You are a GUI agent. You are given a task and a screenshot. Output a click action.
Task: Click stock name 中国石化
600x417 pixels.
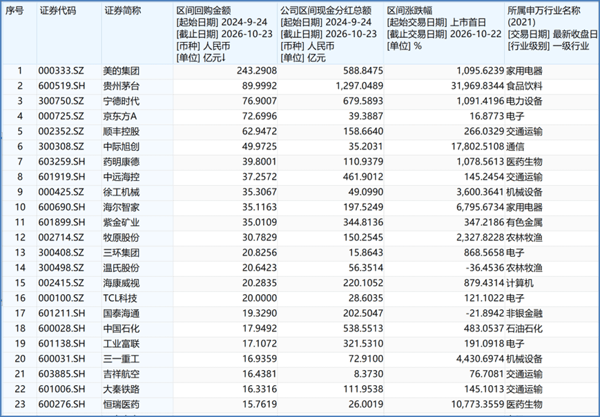pyautogui.click(x=121, y=328)
